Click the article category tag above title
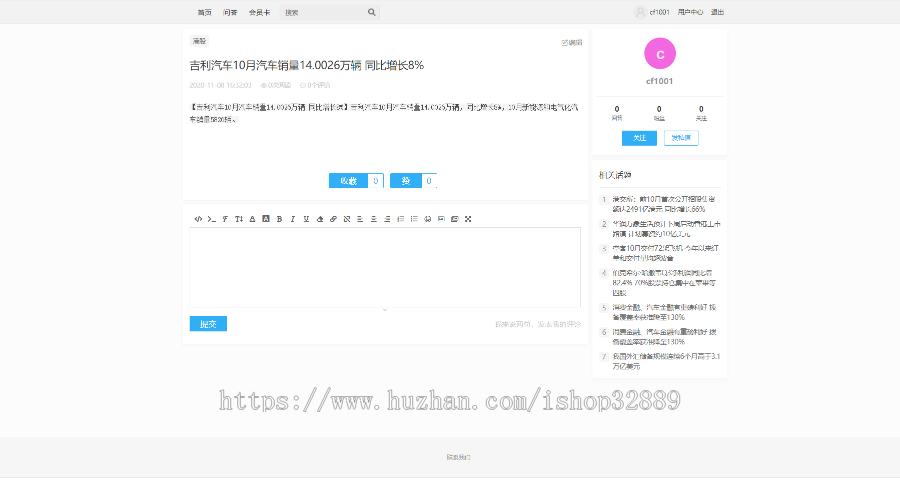Screen dimensions: 900x480 [x=199, y=41]
